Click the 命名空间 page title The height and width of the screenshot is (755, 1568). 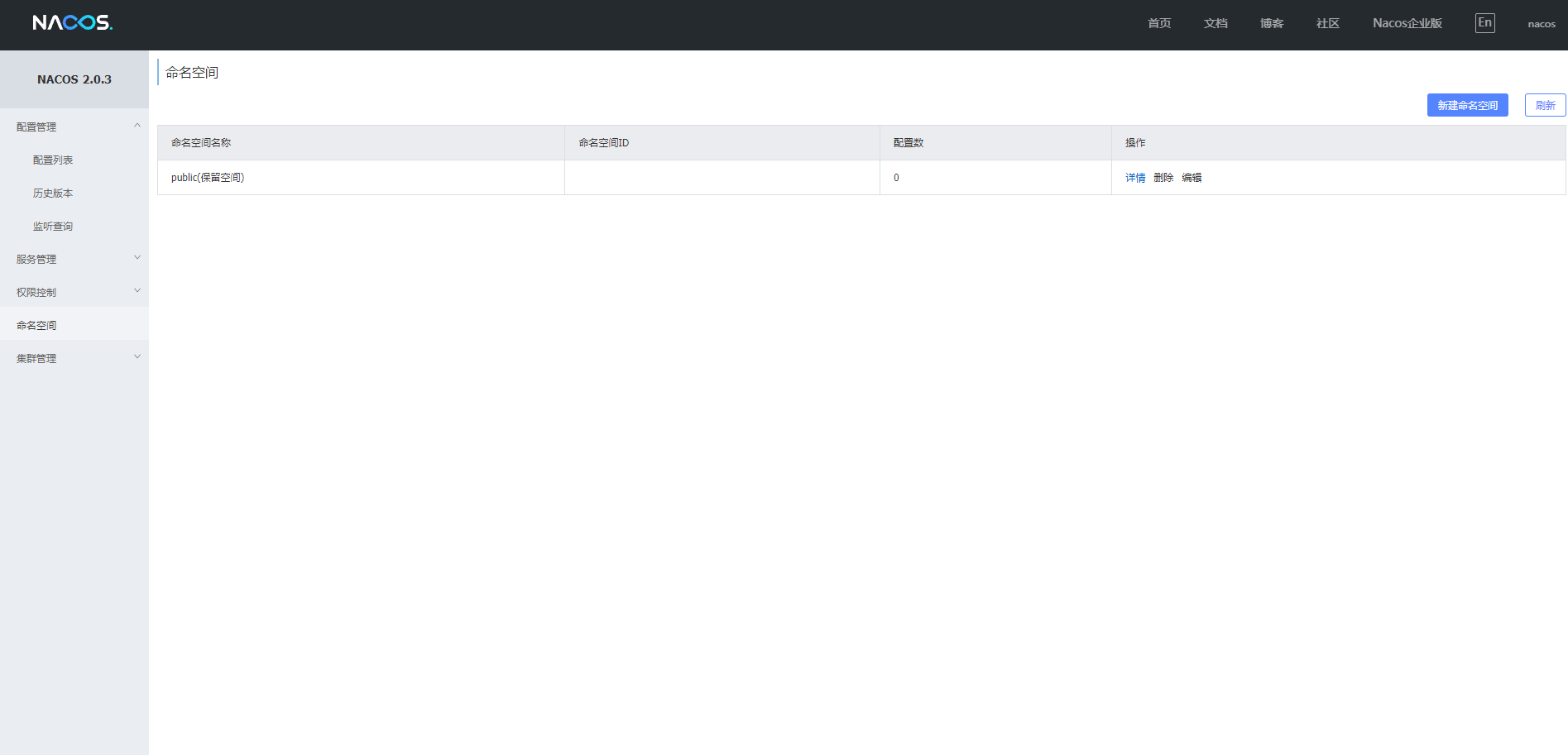point(192,73)
